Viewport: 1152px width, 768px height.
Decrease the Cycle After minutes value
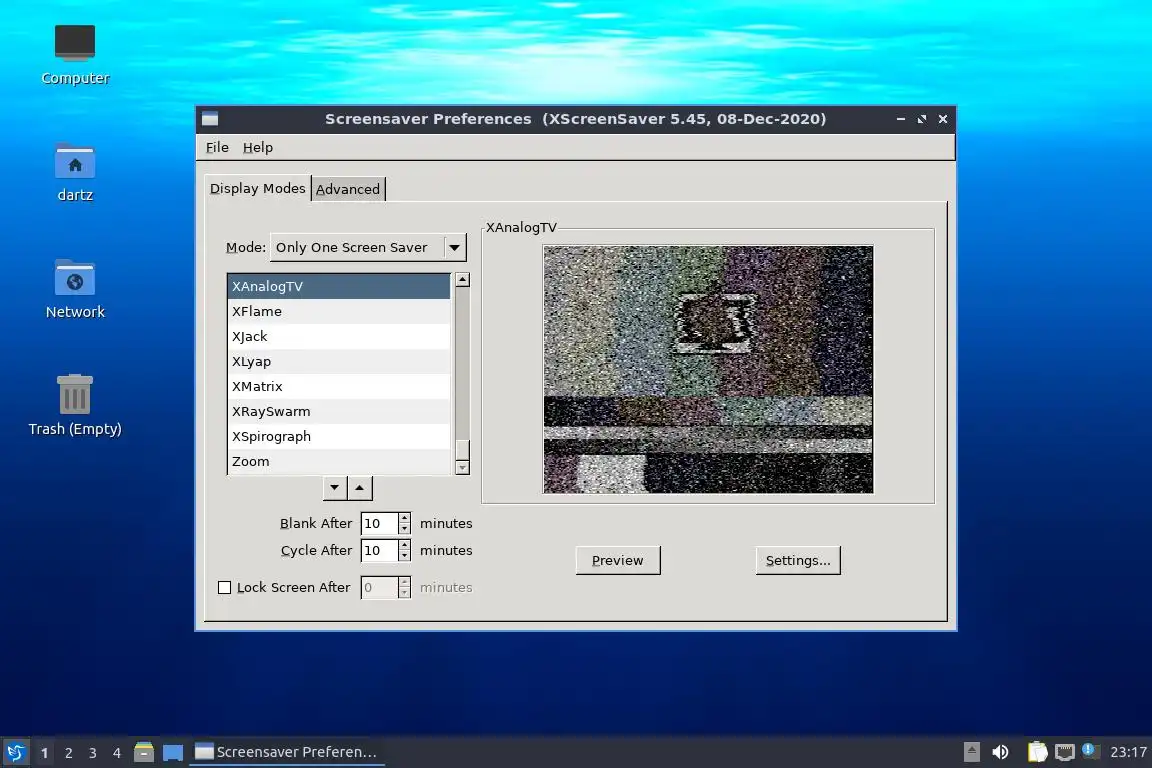point(404,556)
